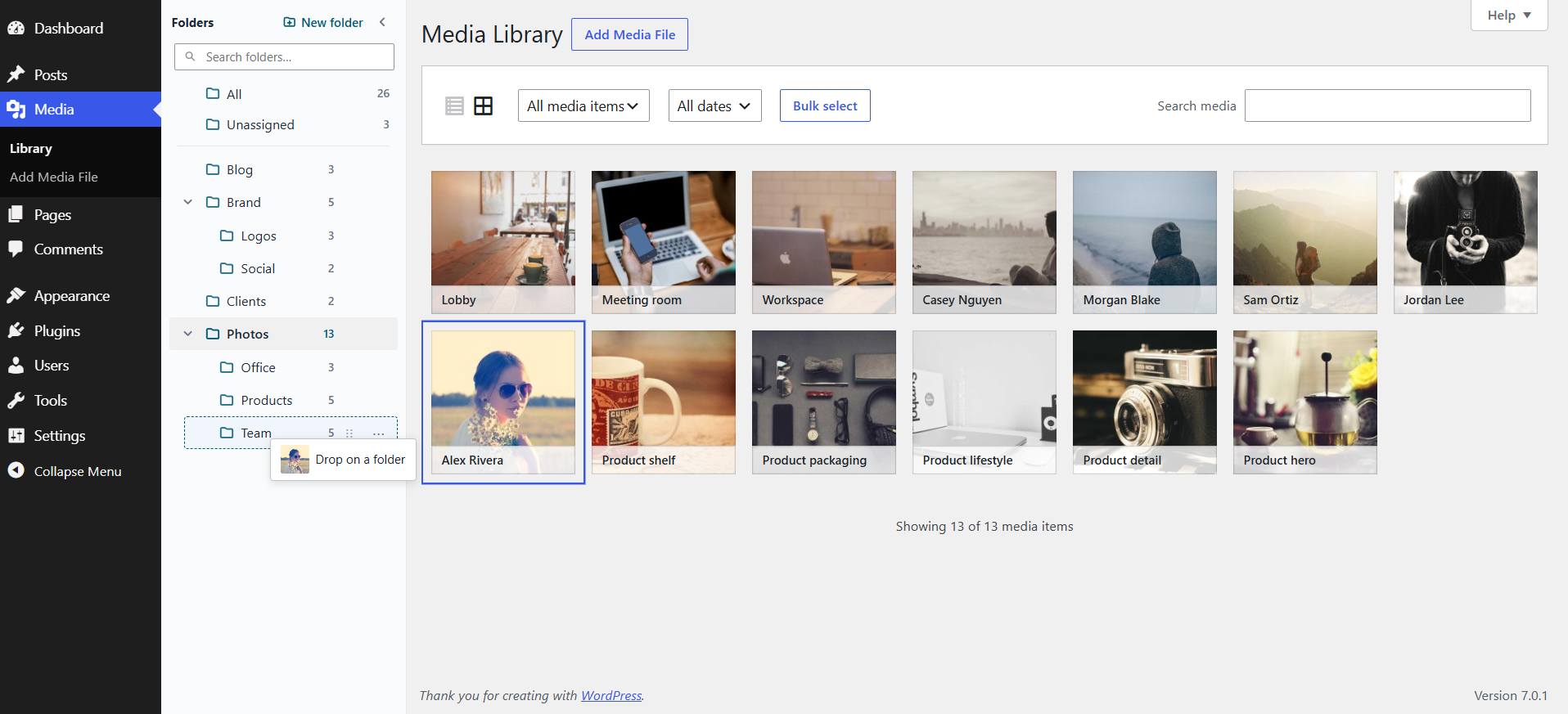Image resolution: width=1568 pixels, height=714 pixels.
Task: Click the Comments bubble icon
Action: coord(16,249)
